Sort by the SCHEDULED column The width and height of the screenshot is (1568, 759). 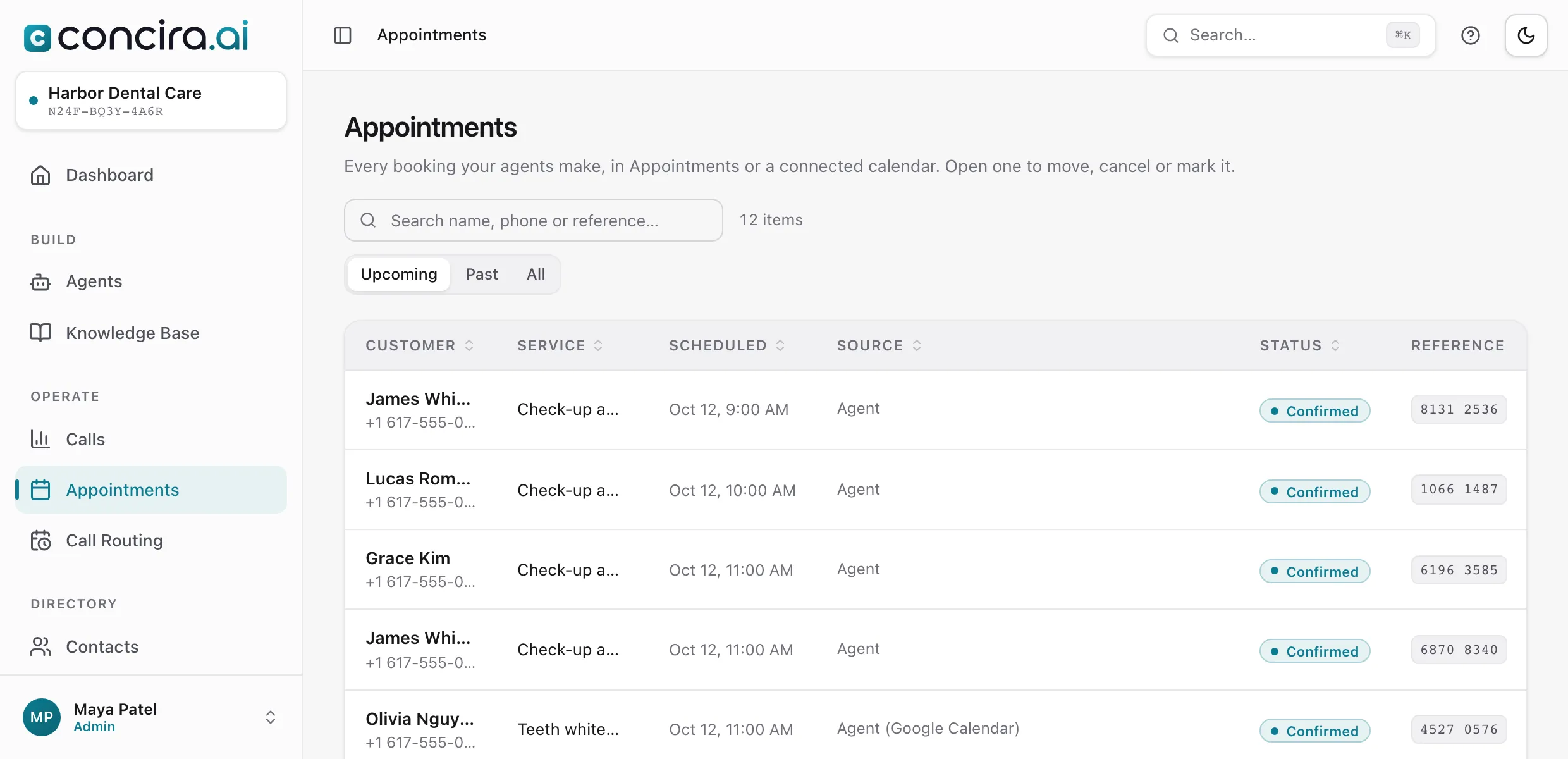[x=727, y=345]
